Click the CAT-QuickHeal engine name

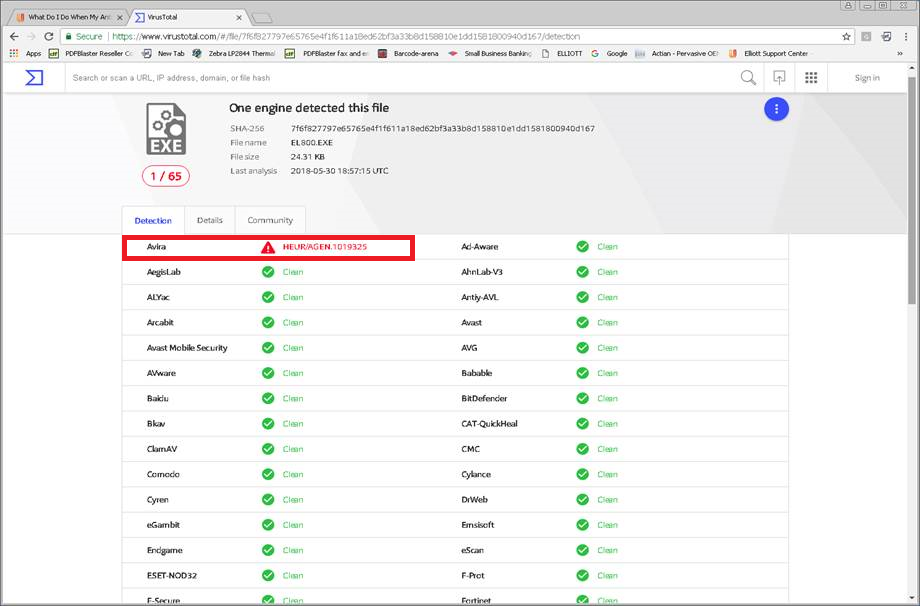point(489,424)
